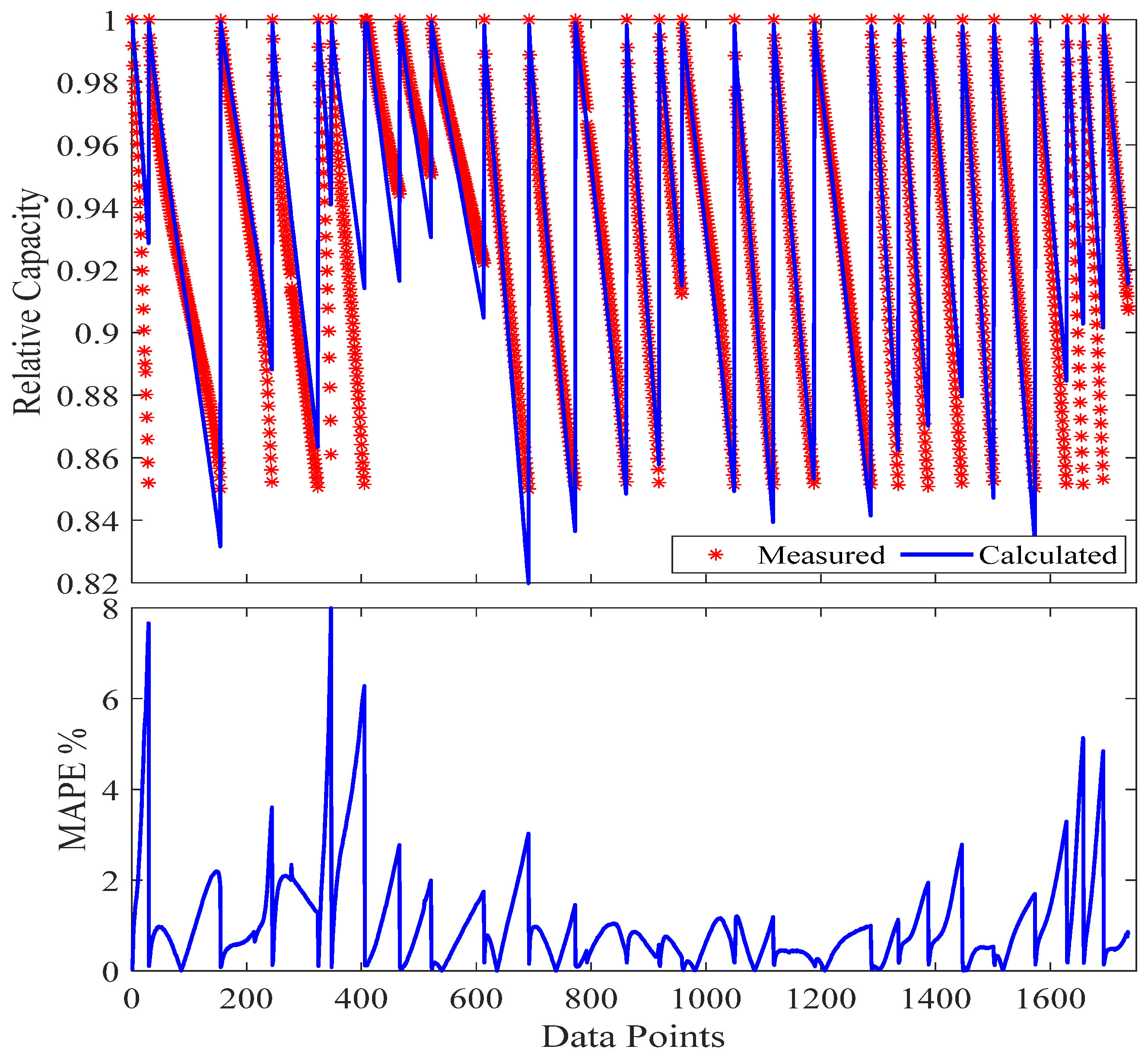Viewport: 1148px width, 1062px height.
Task: Click the 0.9 tick label on capacity axis
Action: click(97, 333)
